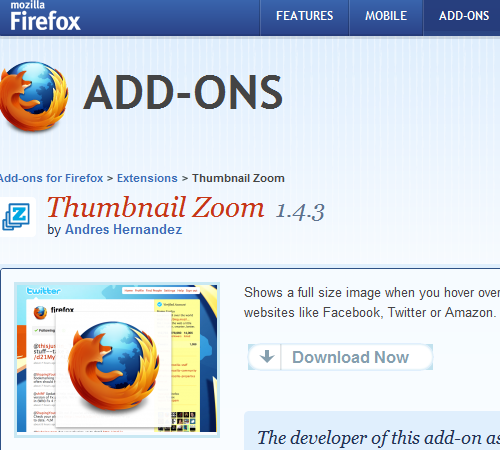Click the Thumbnail Zoom add-on icon
Screen dimensions: 500x450
coord(17,217)
